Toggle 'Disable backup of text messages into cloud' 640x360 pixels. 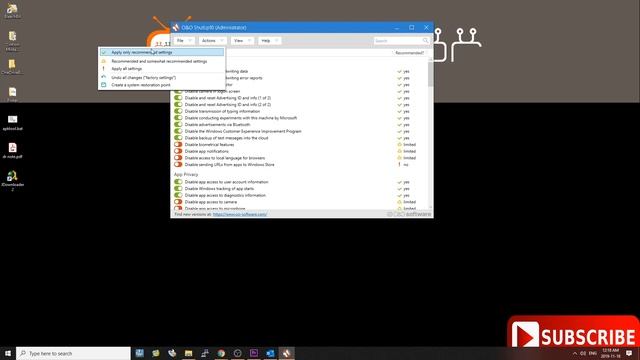(x=178, y=138)
